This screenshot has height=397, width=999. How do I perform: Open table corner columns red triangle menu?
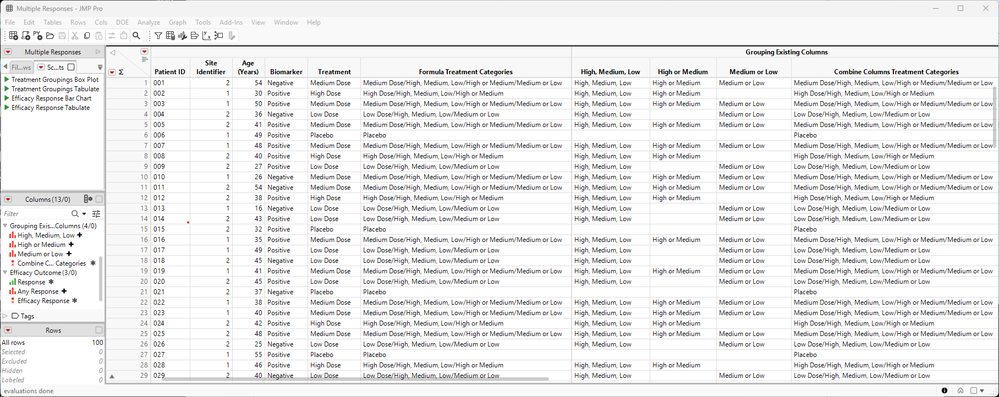tap(145, 51)
